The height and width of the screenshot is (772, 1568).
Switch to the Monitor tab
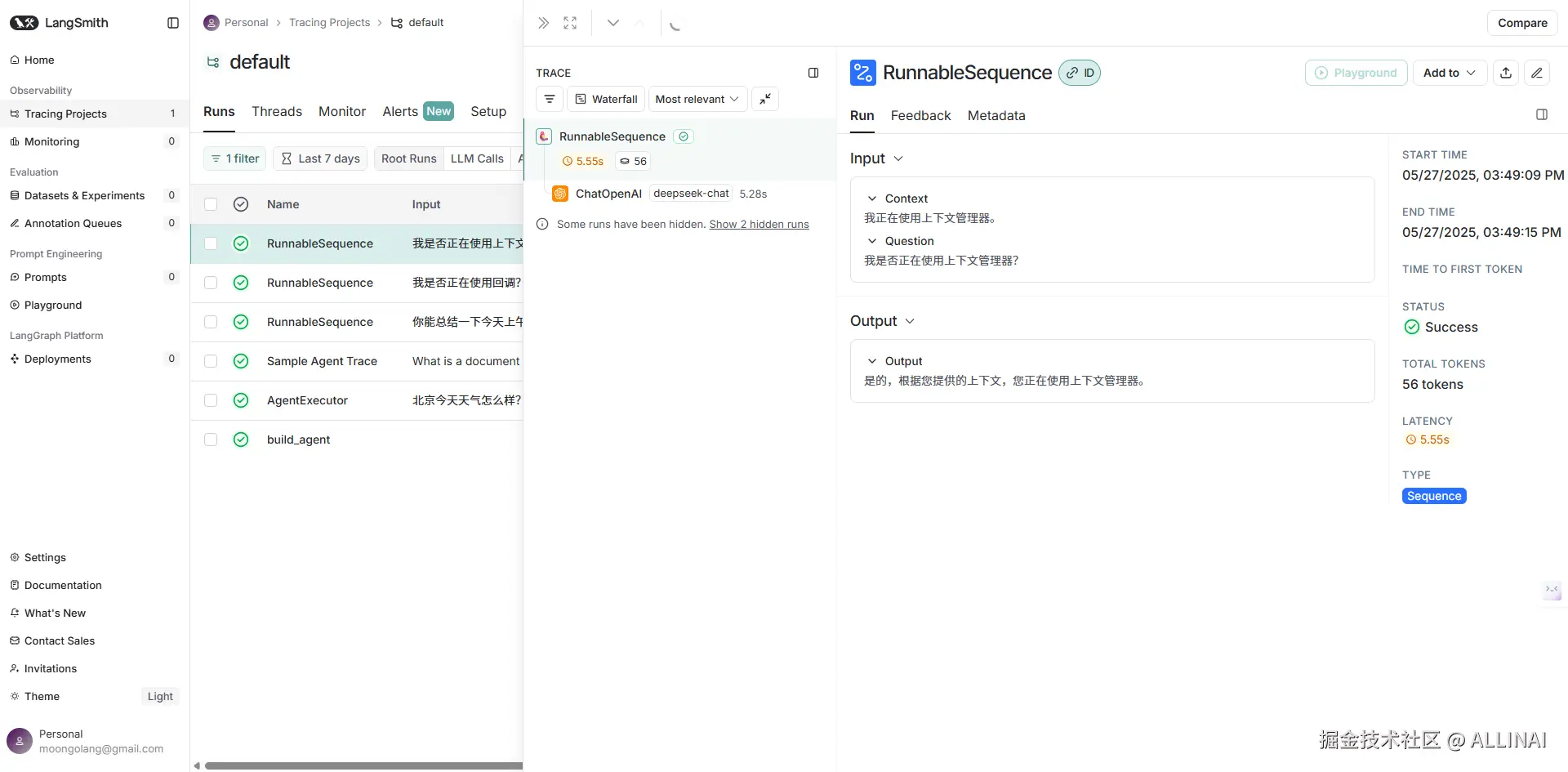click(342, 111)
